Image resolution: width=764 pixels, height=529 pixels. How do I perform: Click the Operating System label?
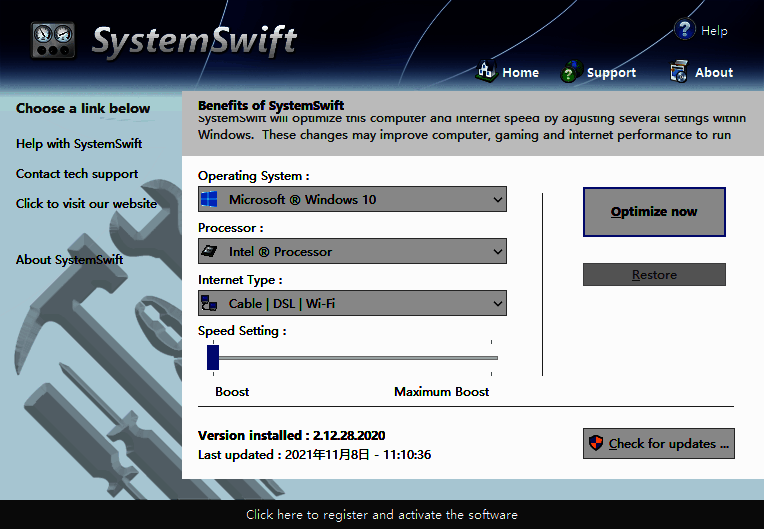point(253,176)
